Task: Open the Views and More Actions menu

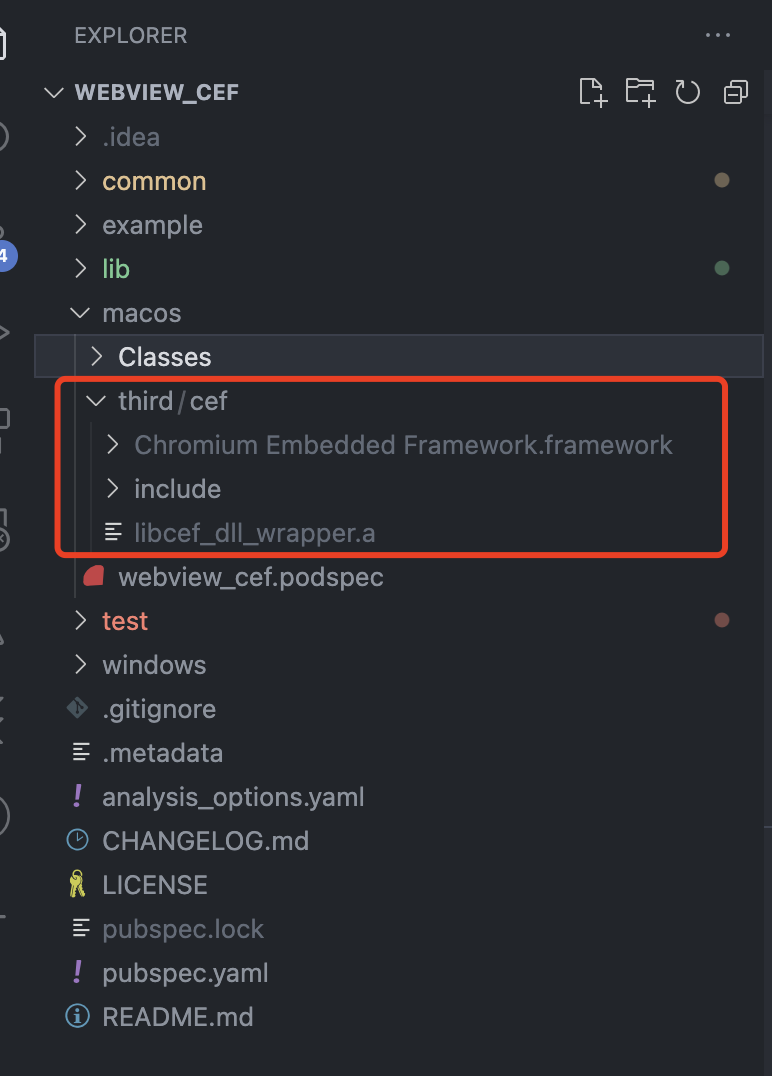Action: tap(719, 35)
